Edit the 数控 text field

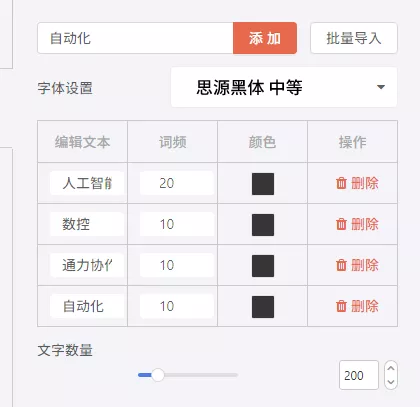87,224
